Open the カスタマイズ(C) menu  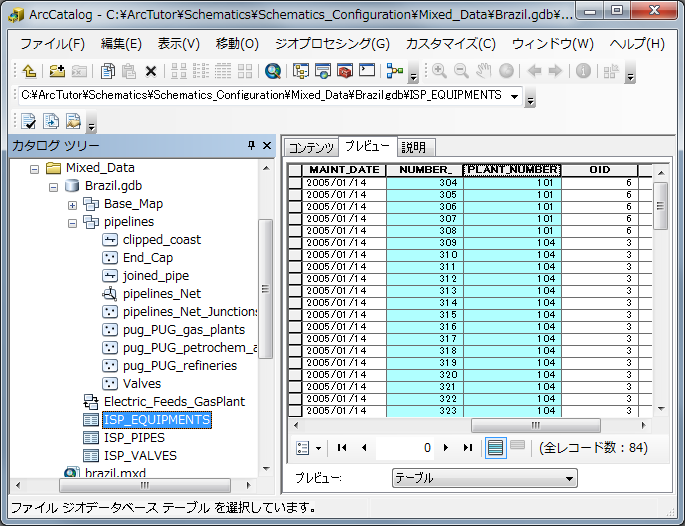[x=450, y=44]
